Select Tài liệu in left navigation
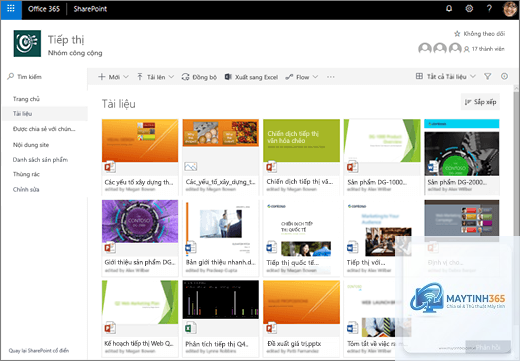The image size is (520, 361). [x=45, y=114]
